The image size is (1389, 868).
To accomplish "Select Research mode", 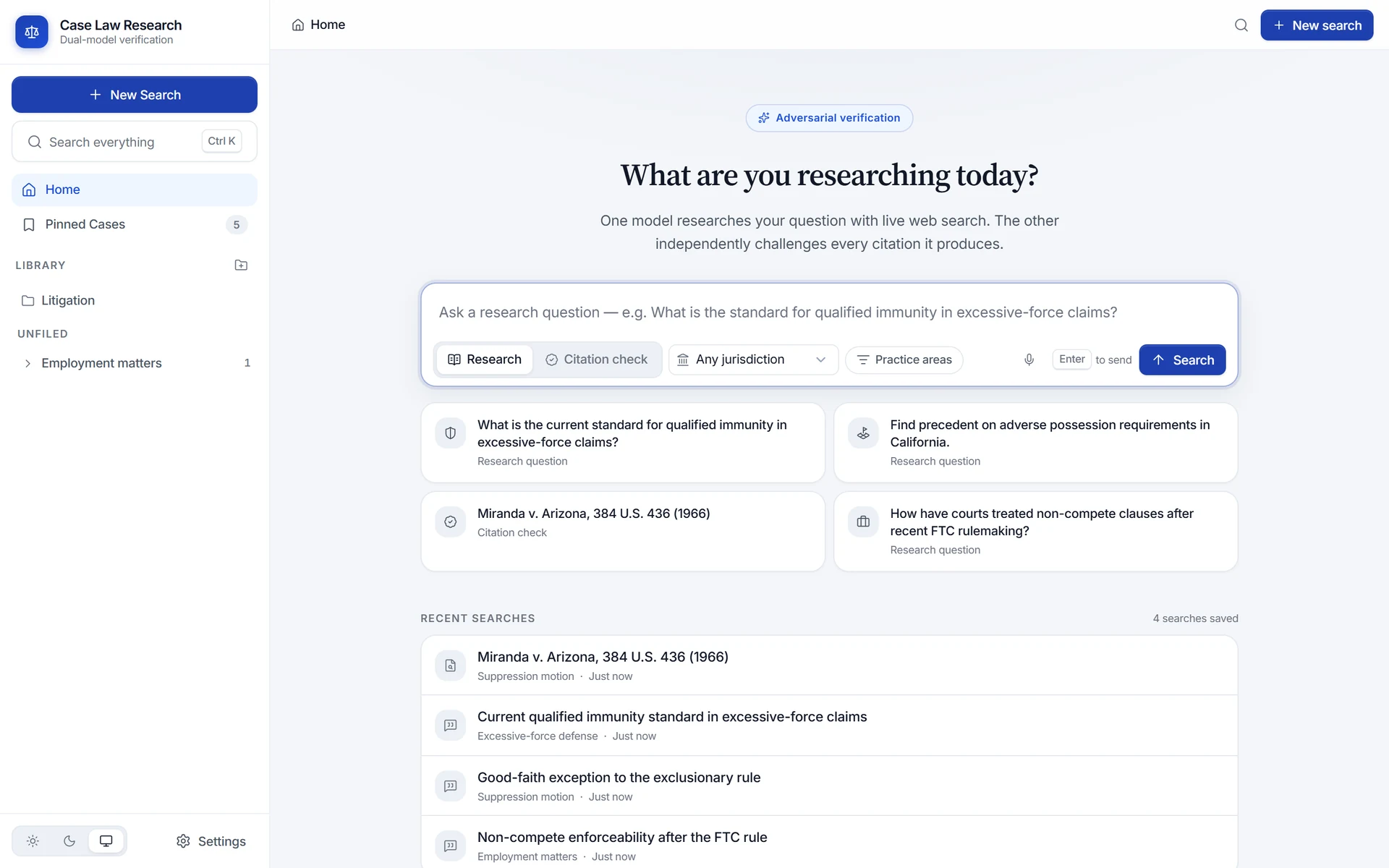I will pyautogui.click(x=484, y=359).
